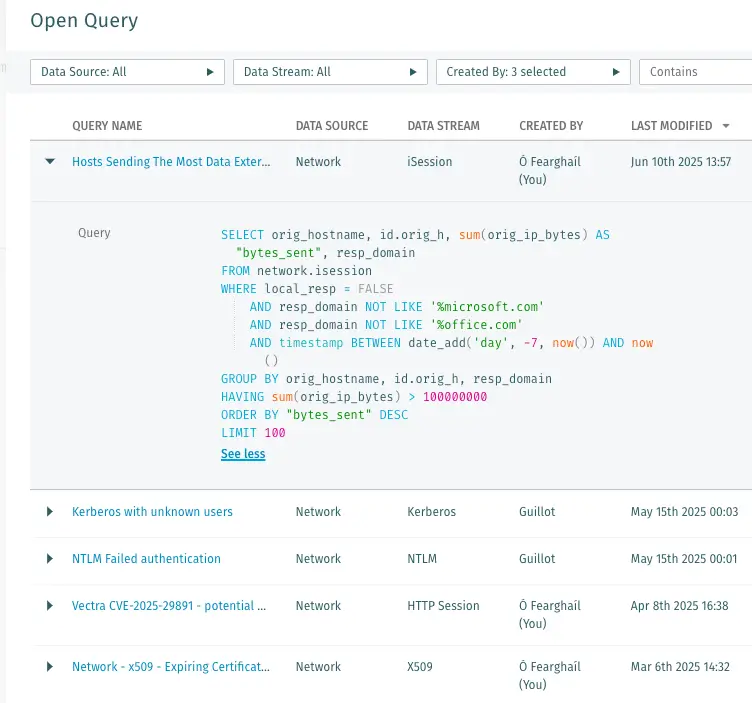Click Guillot in the Kerberos row

pos(537,512)
